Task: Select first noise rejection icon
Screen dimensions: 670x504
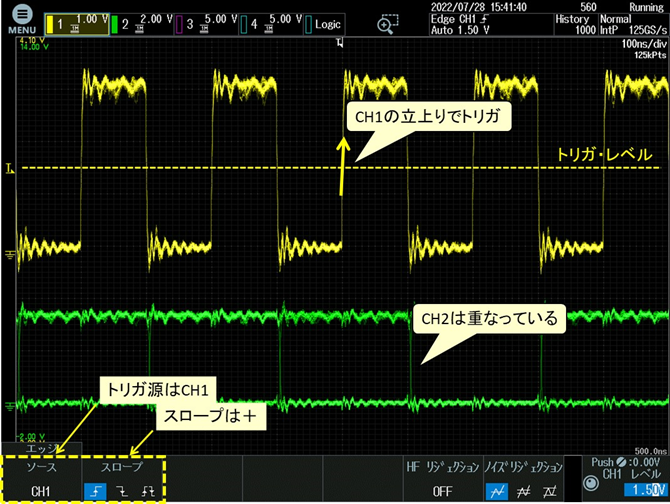Action: [x=497, y=492]
